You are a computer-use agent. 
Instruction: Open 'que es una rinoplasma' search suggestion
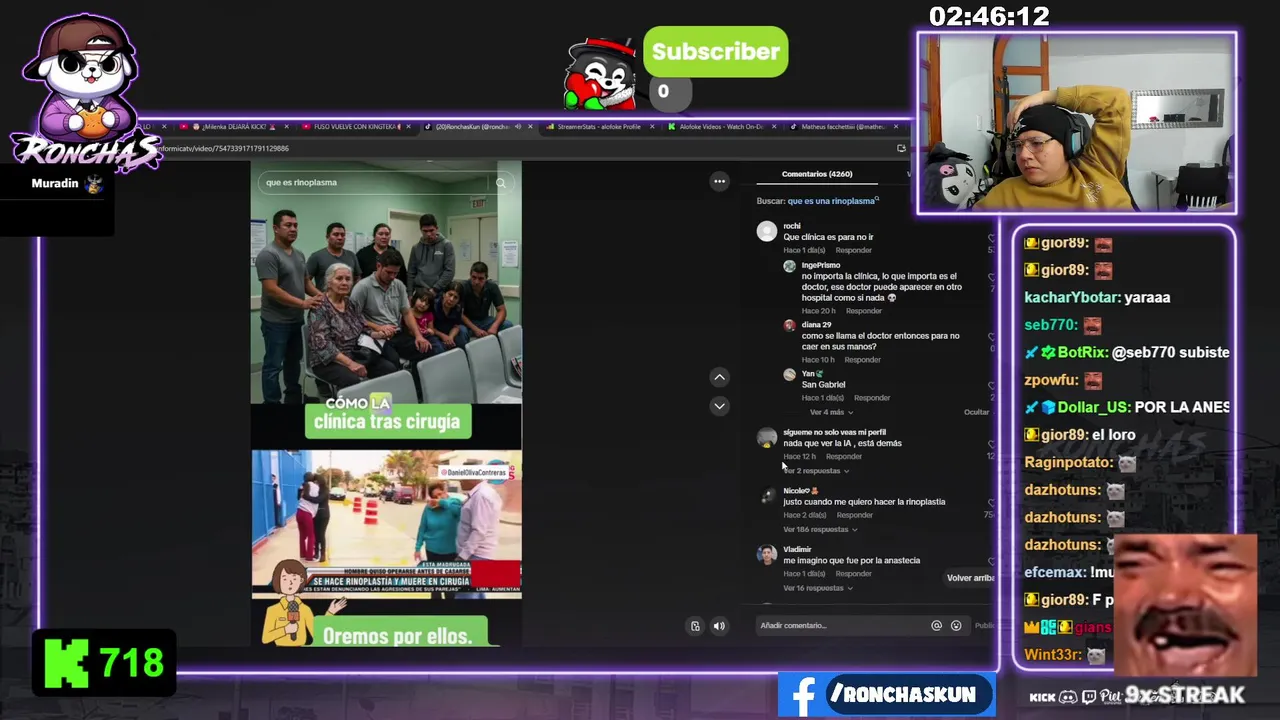(x=833, y=201)
